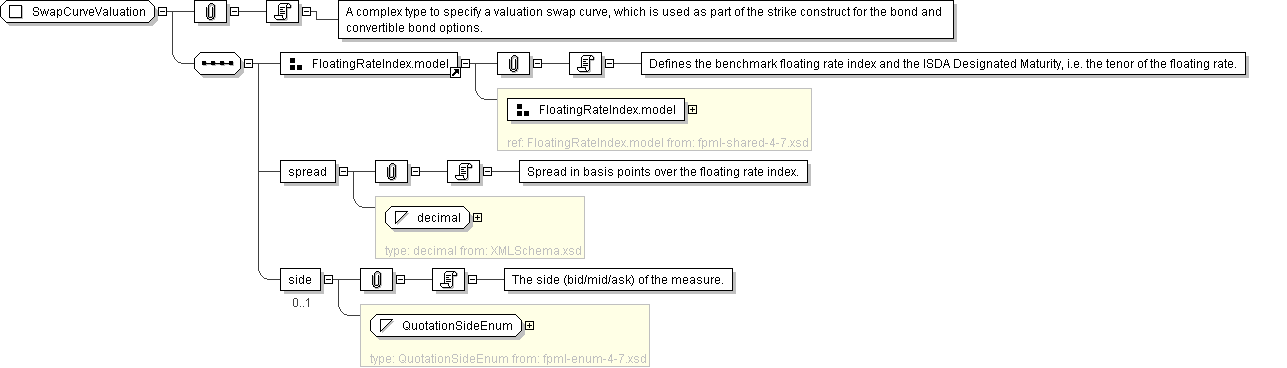The image size is (1287, 368).
Task: Collapse the sequence compositor branch
Action: pos(246,63)
